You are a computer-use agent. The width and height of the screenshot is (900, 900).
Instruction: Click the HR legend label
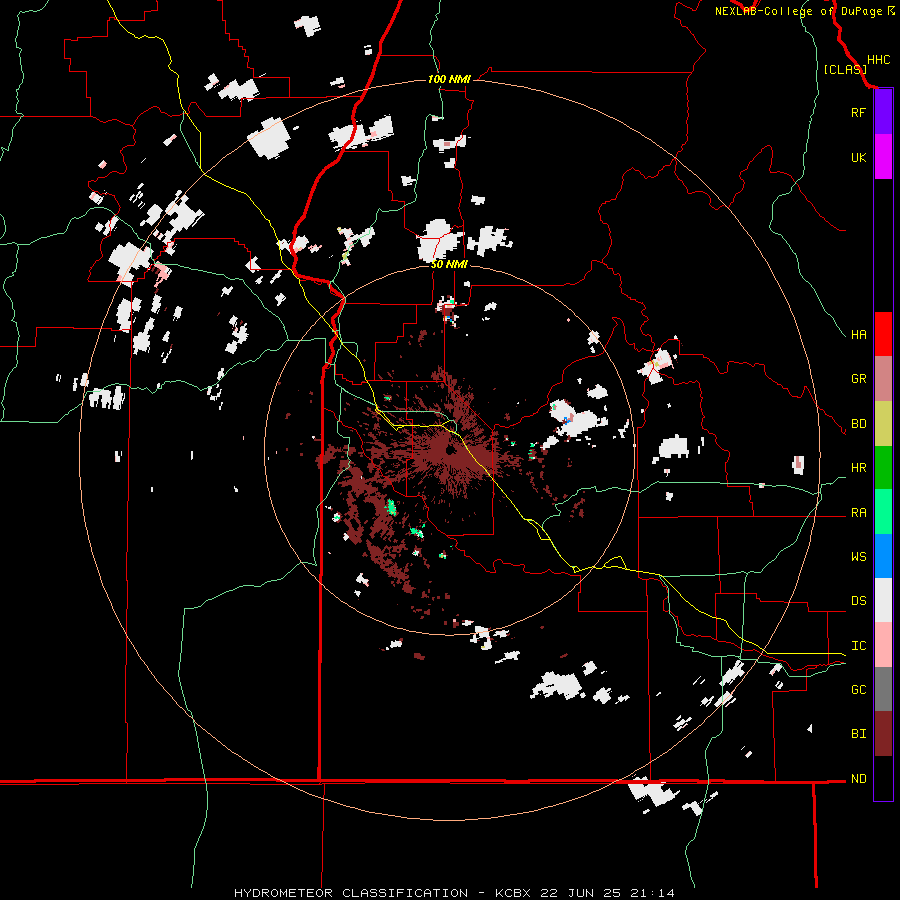(x=858, y=468)
